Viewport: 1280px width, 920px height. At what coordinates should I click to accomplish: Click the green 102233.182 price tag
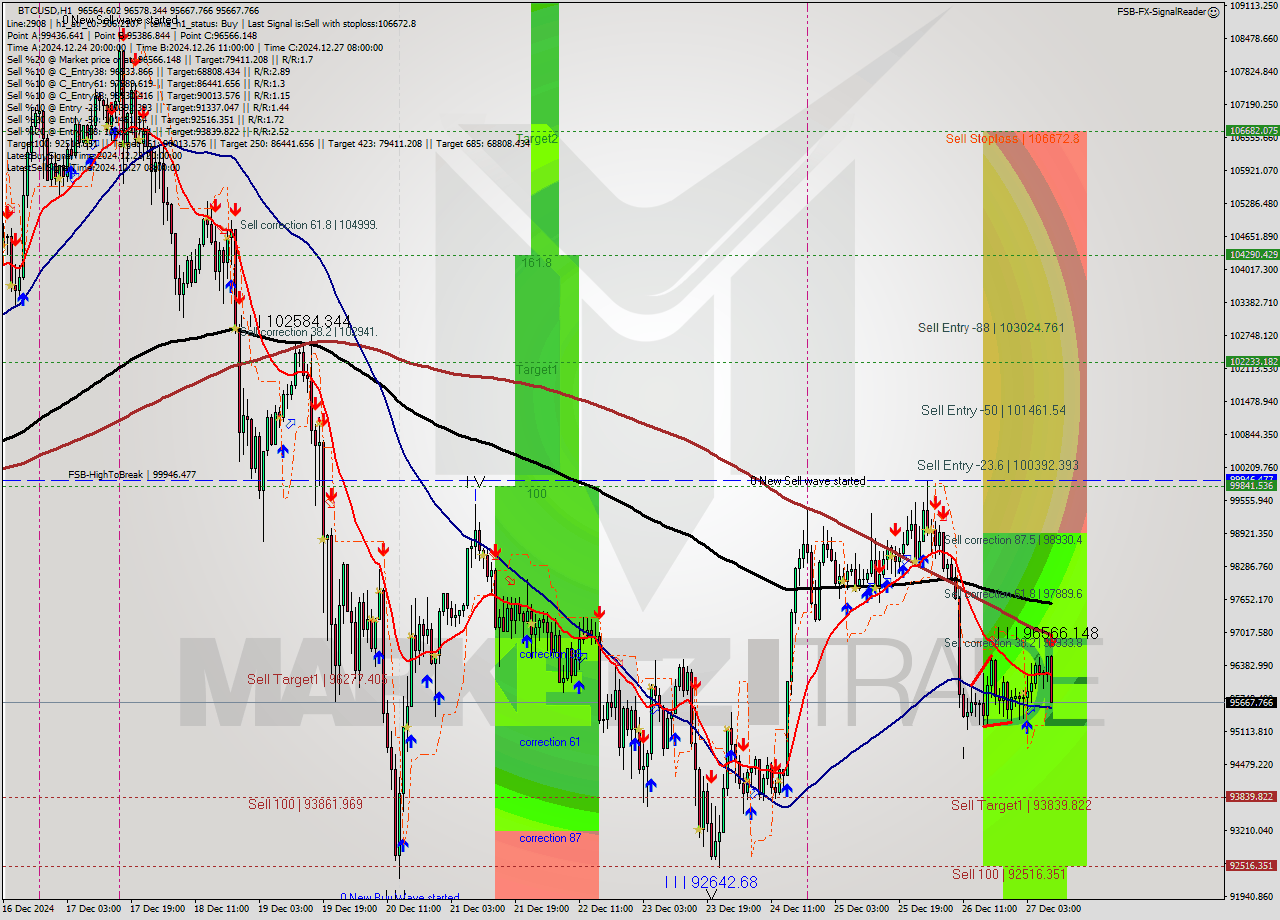pyautogui.click(x=1252, y=362)
